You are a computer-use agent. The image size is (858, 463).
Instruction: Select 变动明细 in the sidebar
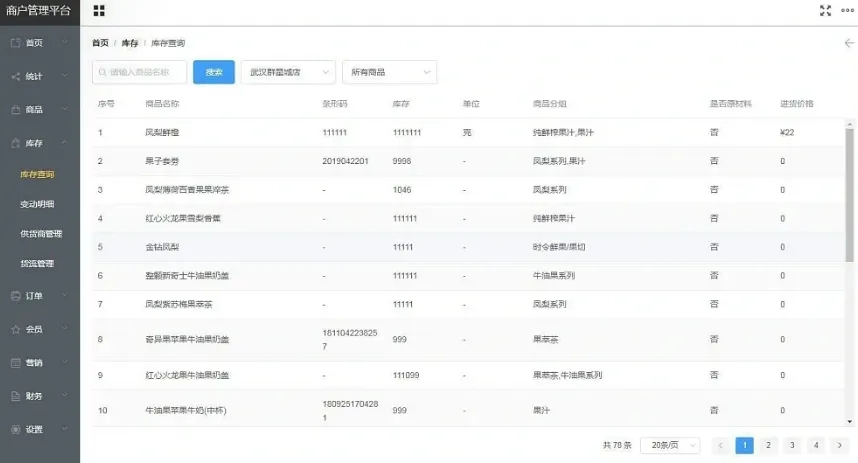point(38,204)
